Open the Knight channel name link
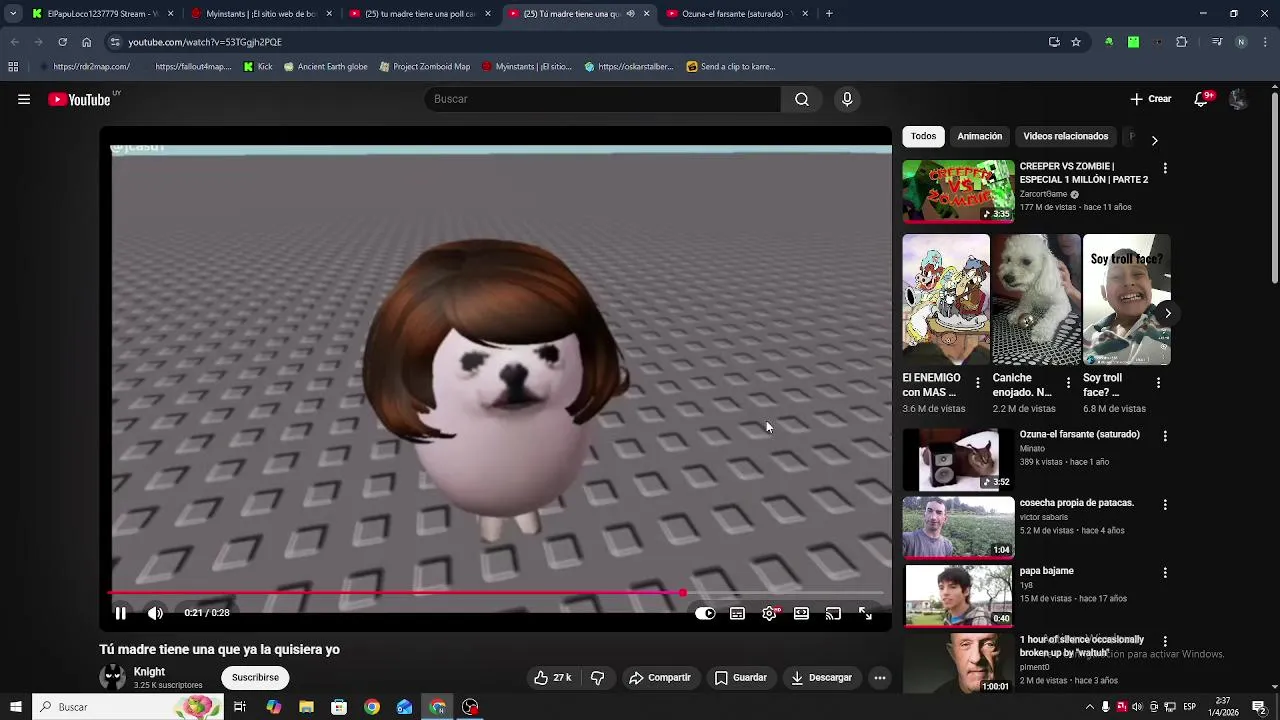Screen dimensions: 1280x720 pyautogui.click(x=149, y=672)
